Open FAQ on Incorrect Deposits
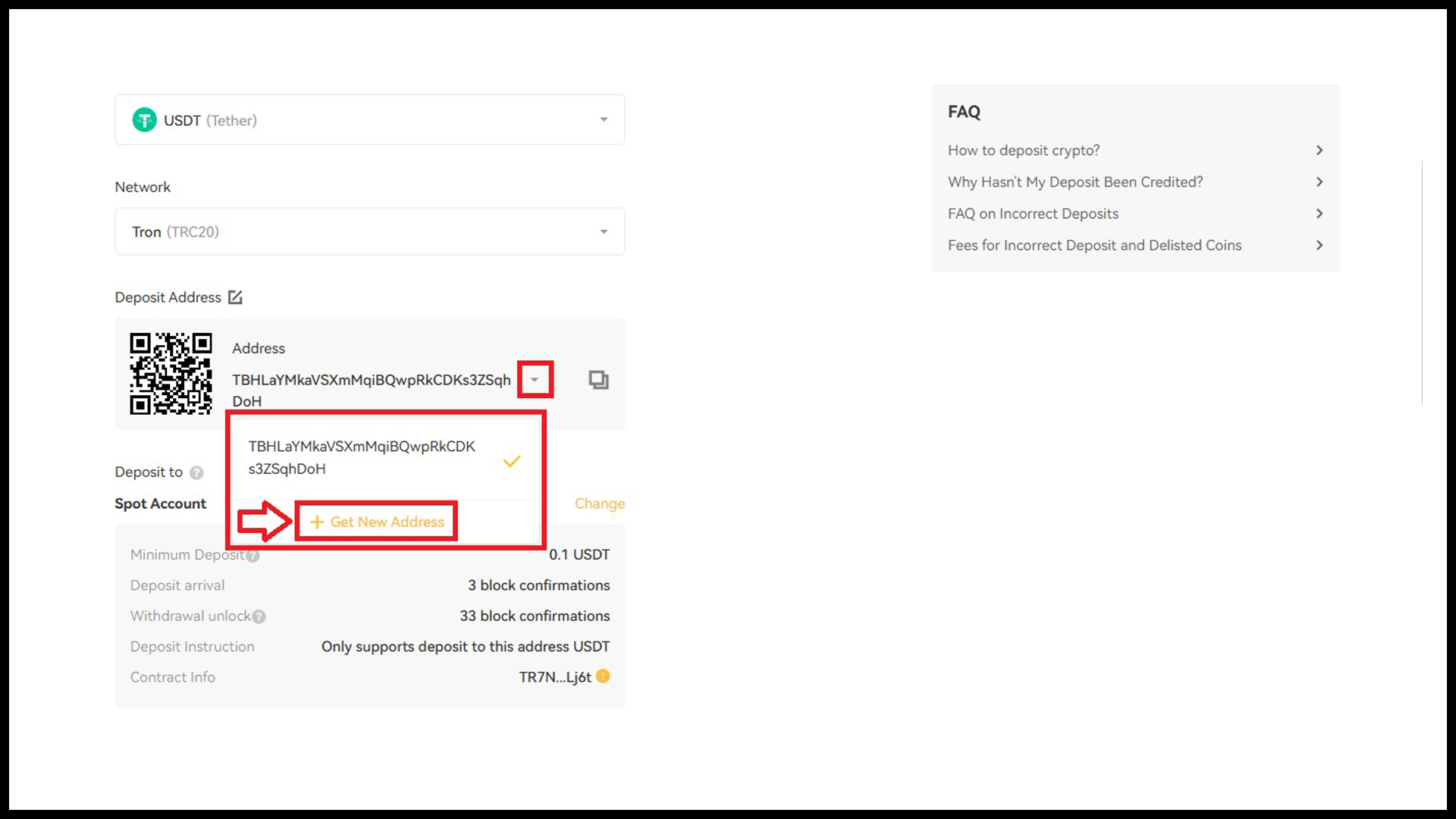This screenshot has height=819, width=1456. click(x=1135, y=214)
